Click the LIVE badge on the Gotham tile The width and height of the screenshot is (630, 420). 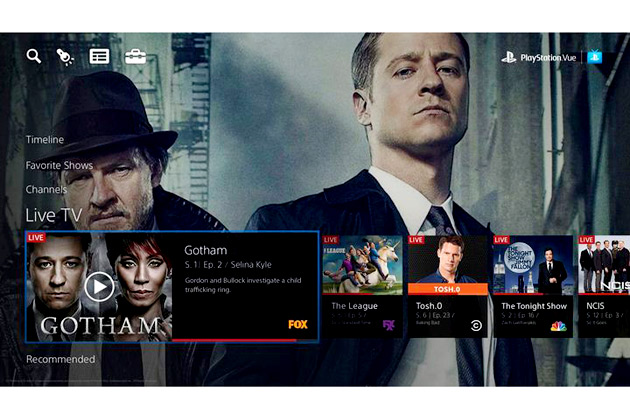click(x=36, y=238)
